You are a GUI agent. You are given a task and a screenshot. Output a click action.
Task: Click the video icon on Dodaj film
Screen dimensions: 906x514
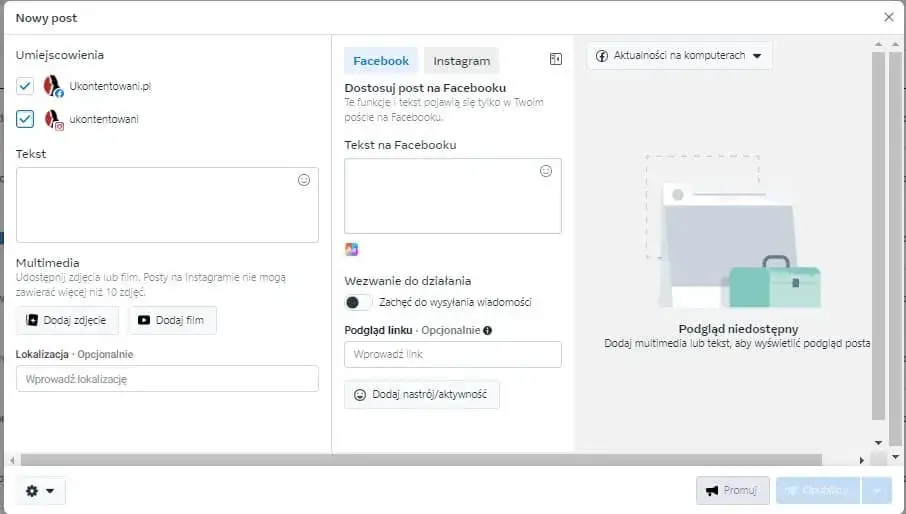click(x=144, y=320)
